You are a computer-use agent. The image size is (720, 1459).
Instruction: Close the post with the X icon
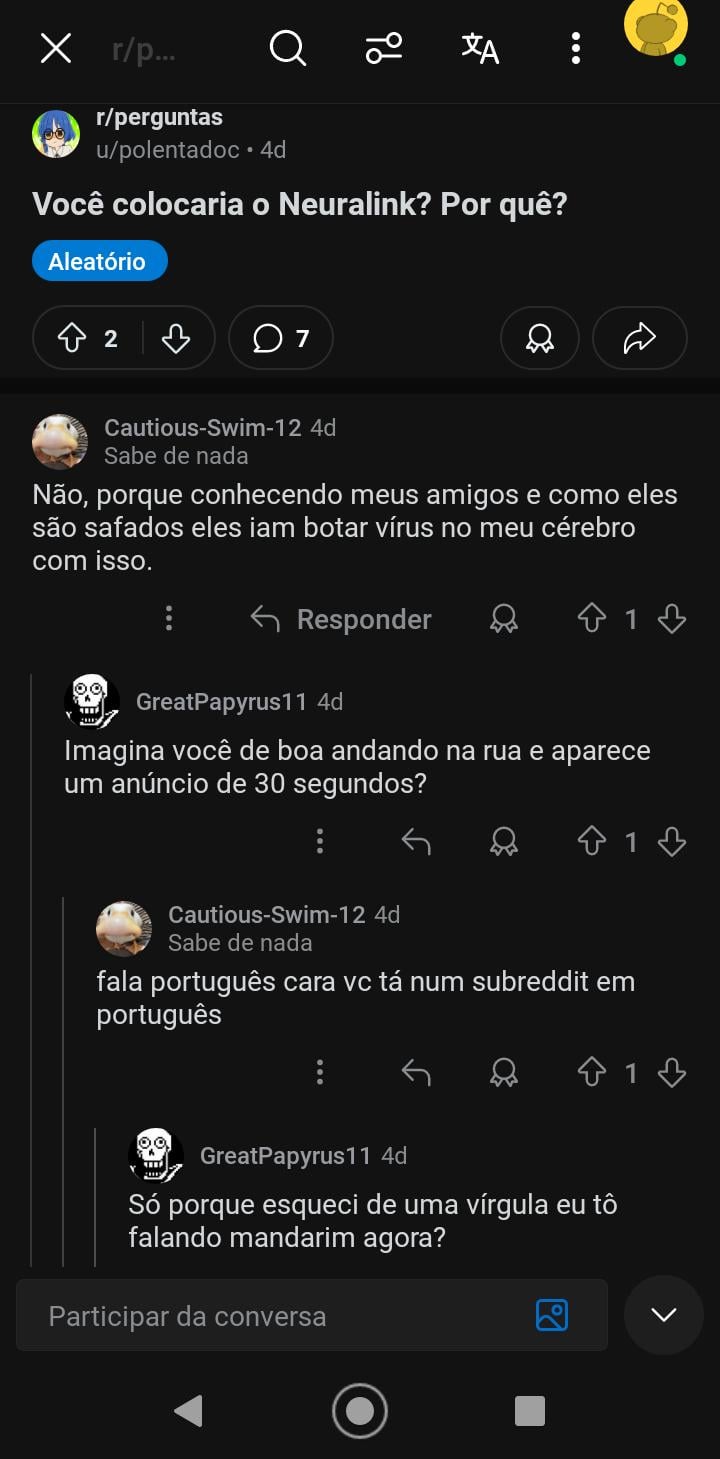point(56,48)
